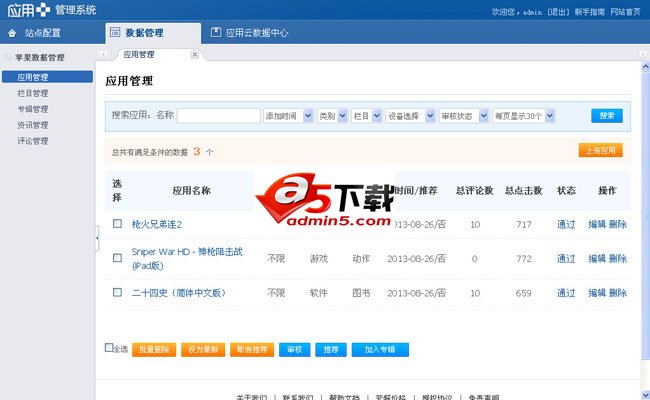Open the 类别 dropdown
This screenshot has width=650, height=400.
332,116
